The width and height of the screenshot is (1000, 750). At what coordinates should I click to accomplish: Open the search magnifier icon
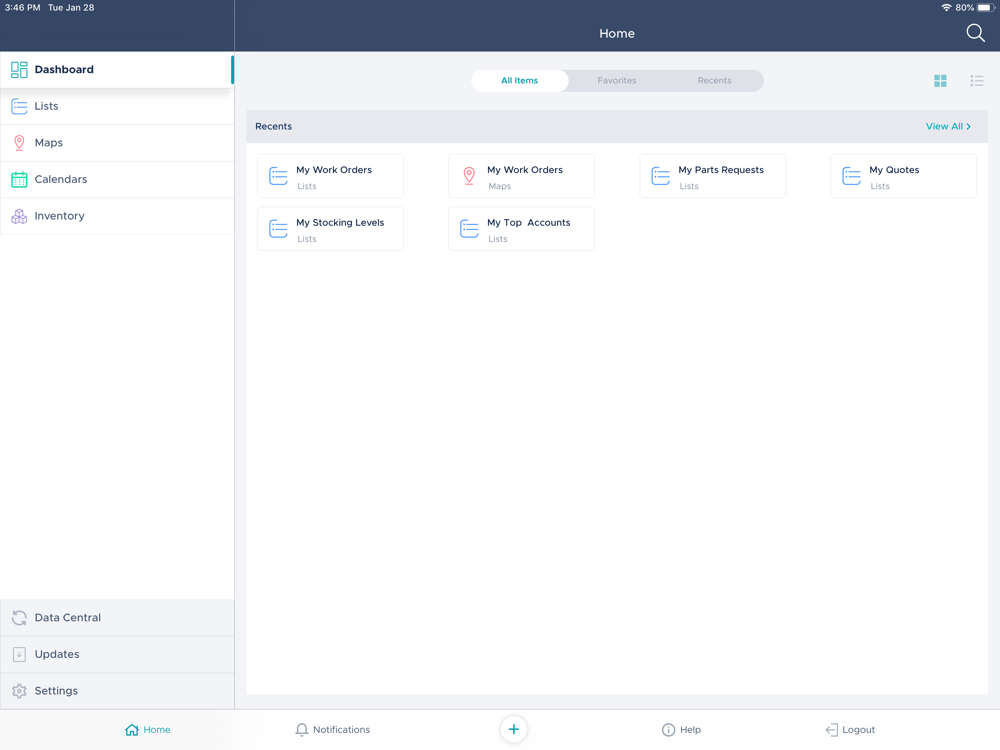975,33
